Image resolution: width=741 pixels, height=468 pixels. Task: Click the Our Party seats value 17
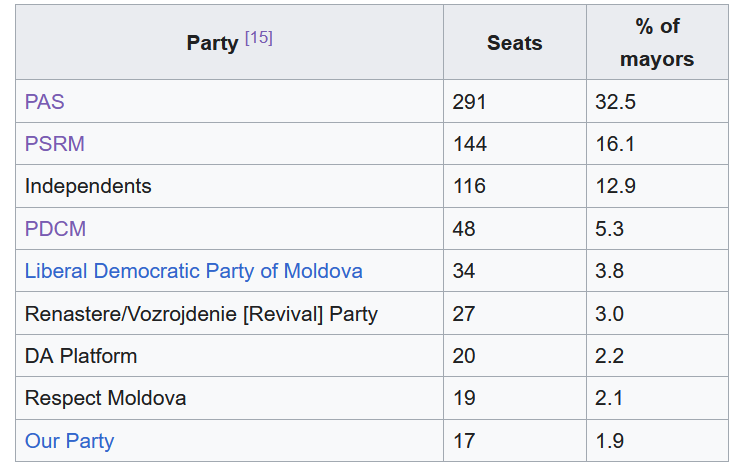(x=464, y=441)
